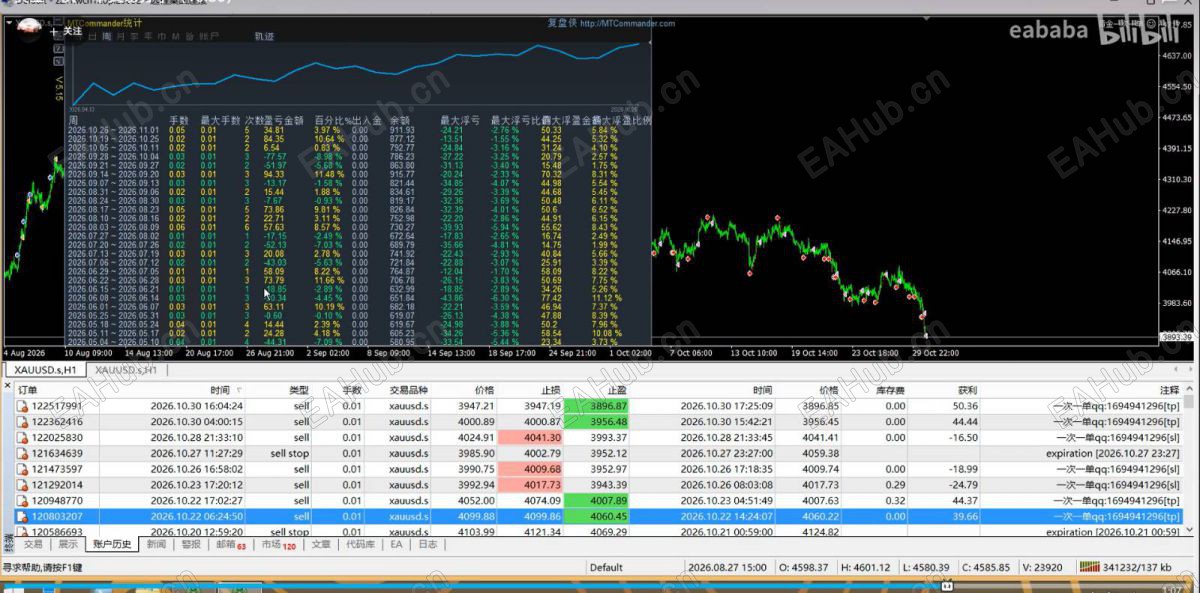The image size is (1200, 593).
Task: Click the order icon for ticket 122362416
Action: 22,422
